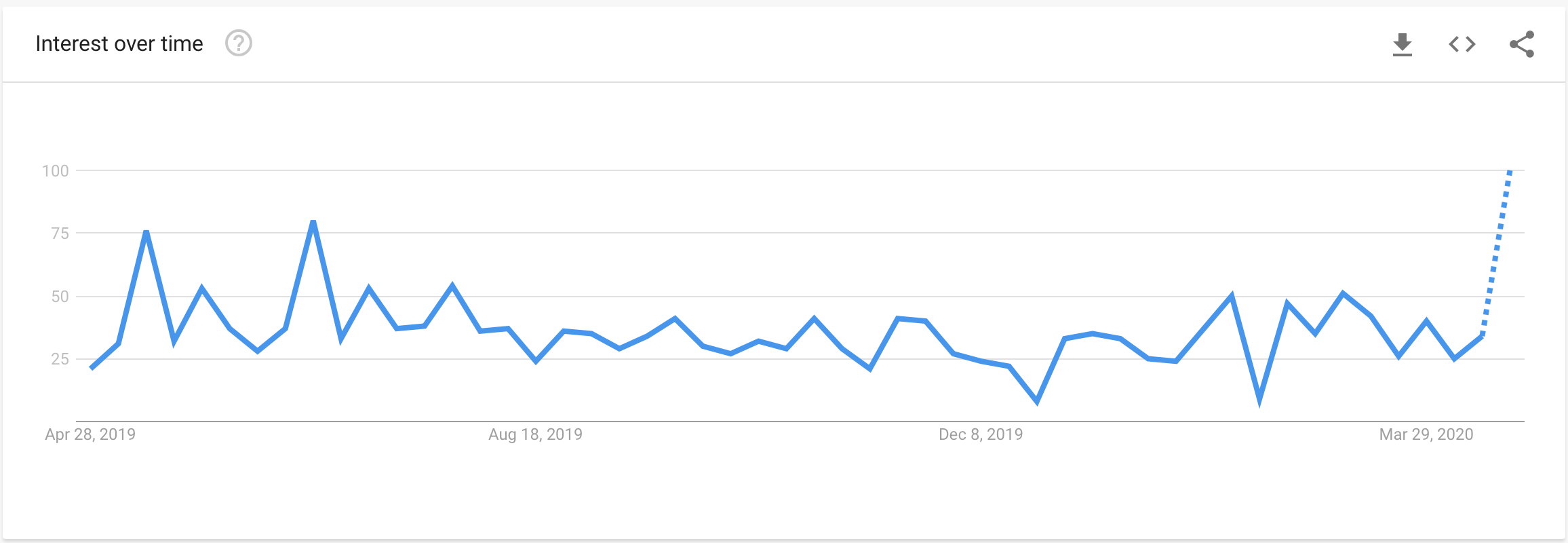Viewport: 1568px width, 543px height.
Task: Click the help question mark icon
Action: (239, 43)
